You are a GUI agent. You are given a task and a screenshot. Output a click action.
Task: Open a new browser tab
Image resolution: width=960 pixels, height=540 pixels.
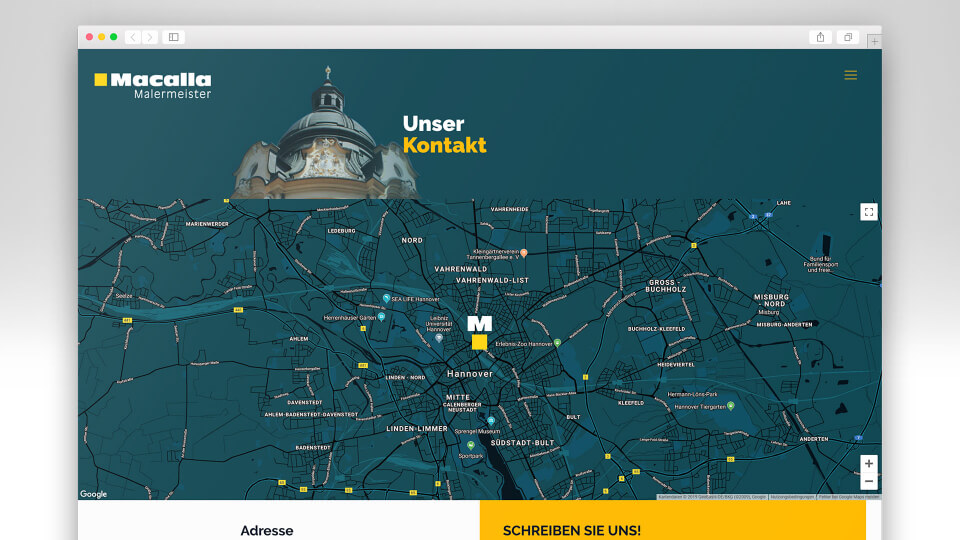(x=874, y=41)
